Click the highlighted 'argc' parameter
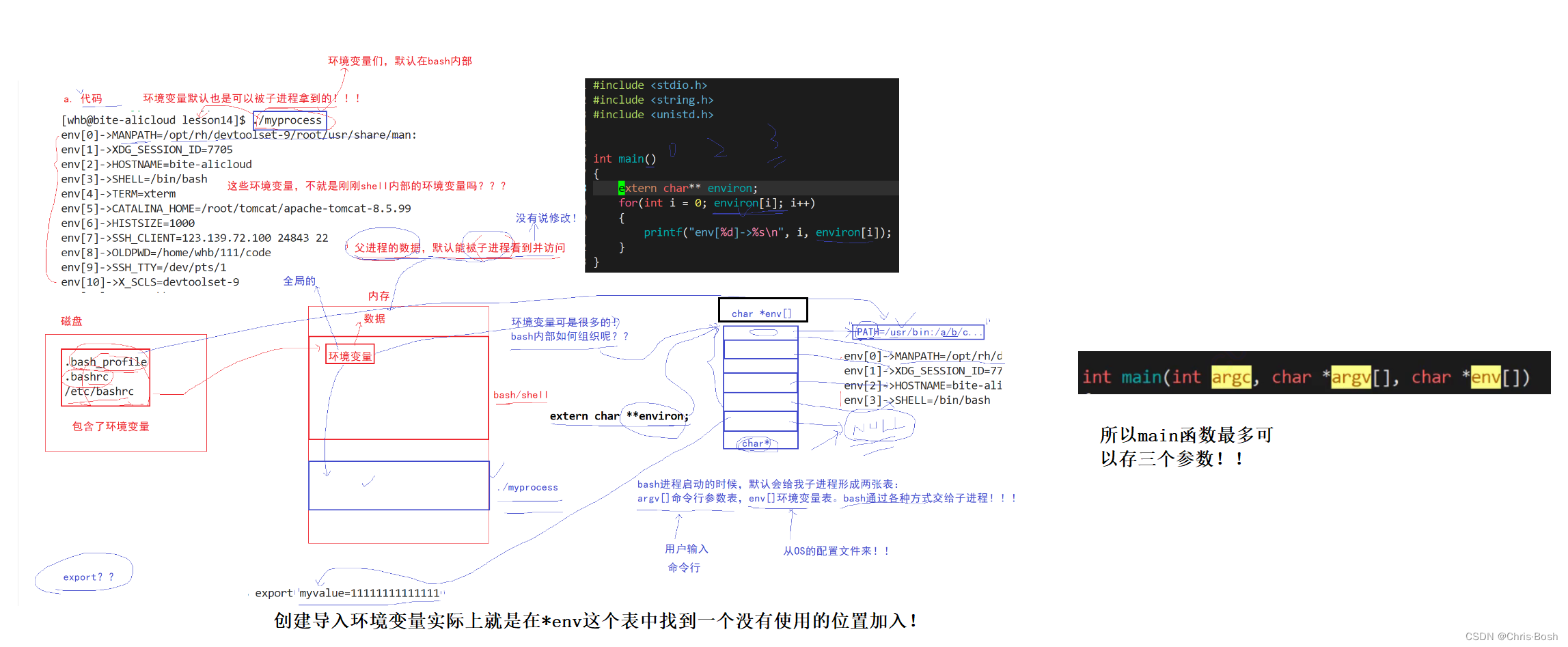Image resolution: width=1568 pixels, height=647 pixels. pos(1231,377)
